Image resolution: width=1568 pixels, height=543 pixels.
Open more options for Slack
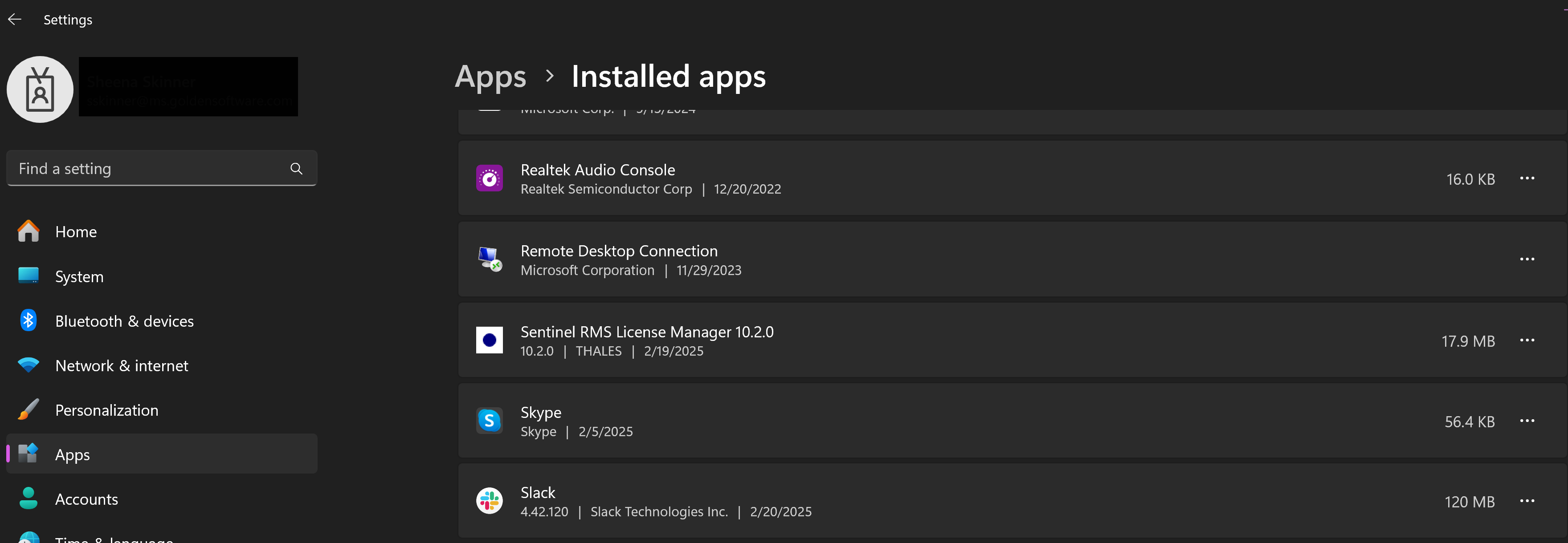[x=1527, y=501]
